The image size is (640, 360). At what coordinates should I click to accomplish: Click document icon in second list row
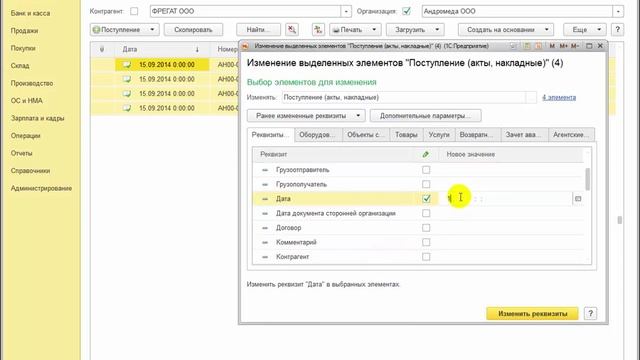pyautogui.click(x=127, y=79)
